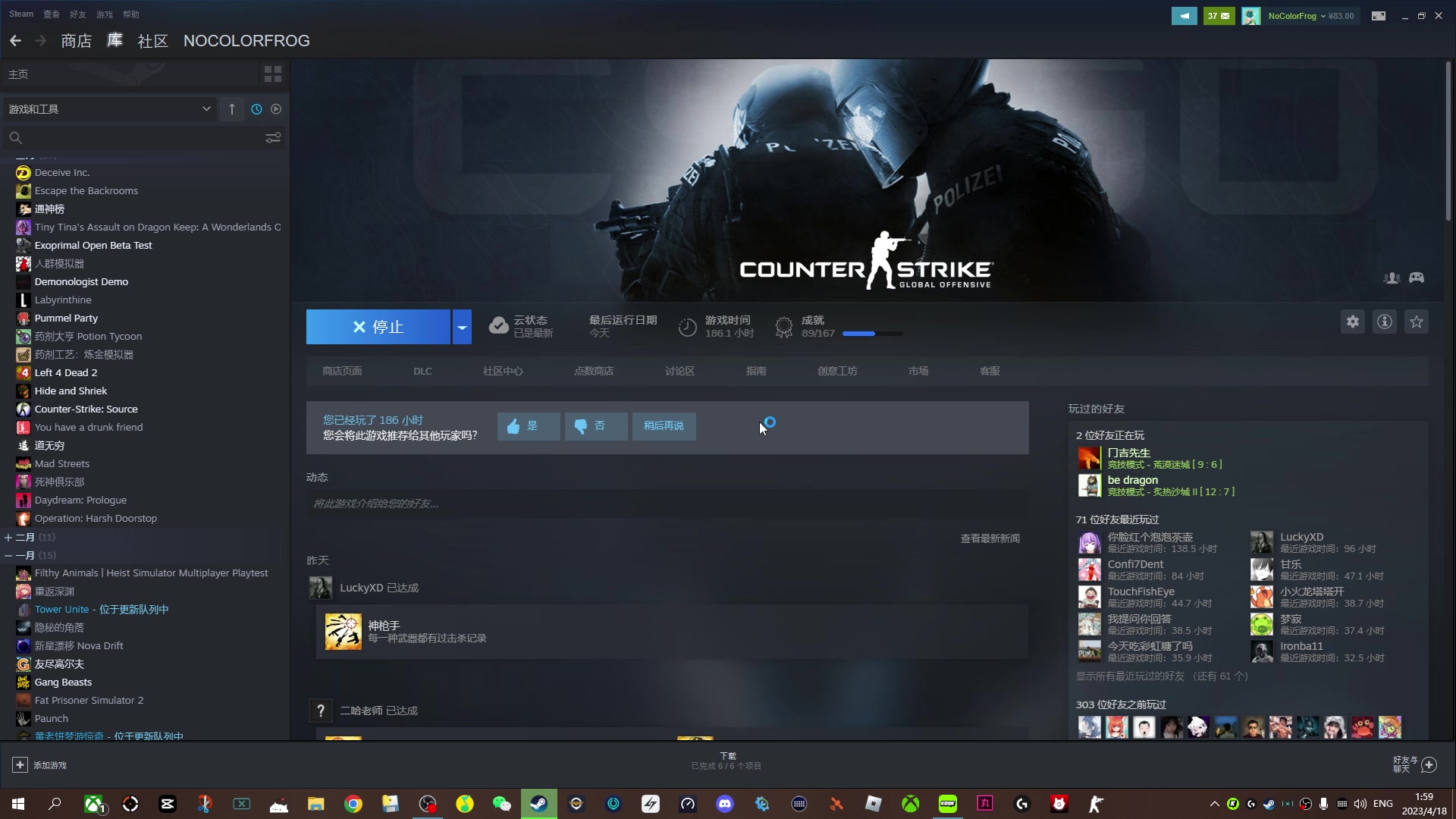Choose 稍后再说 for the review prompt
Image resolution: width=1456 pixels, height=819 pixels.
tap(664, 426)
